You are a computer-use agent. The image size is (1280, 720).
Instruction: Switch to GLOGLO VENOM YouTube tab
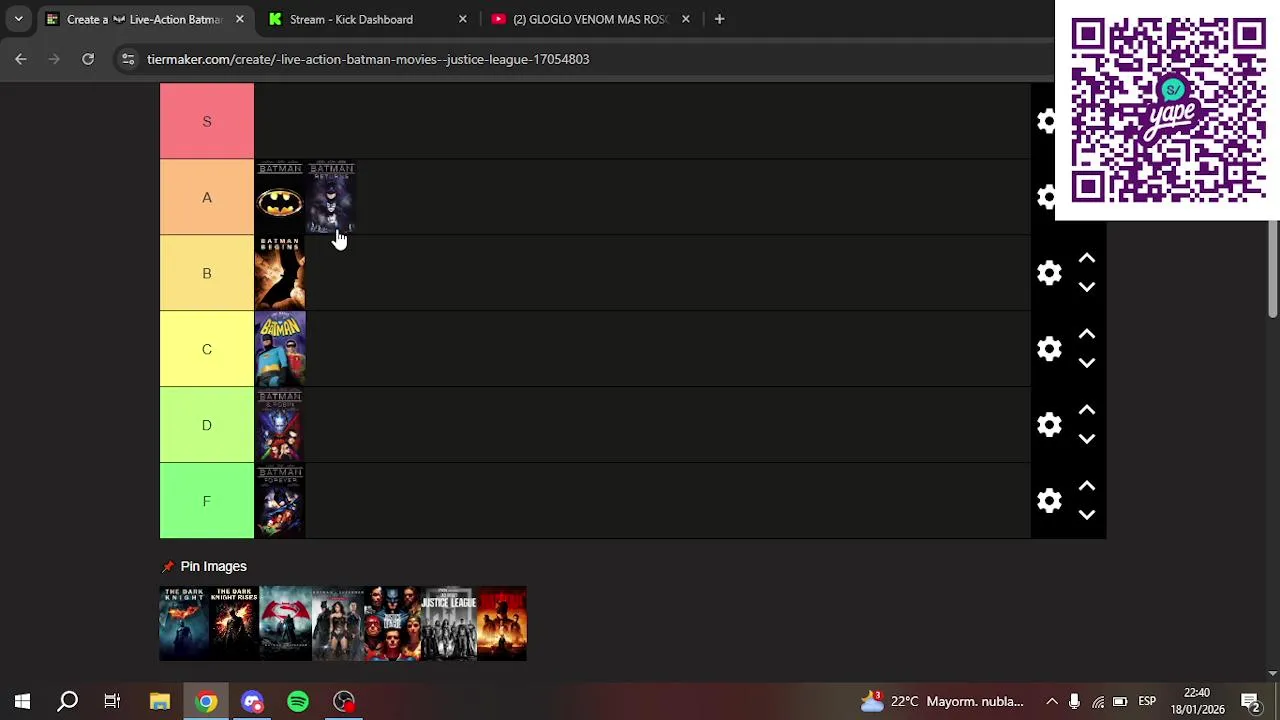coord(589,19)
